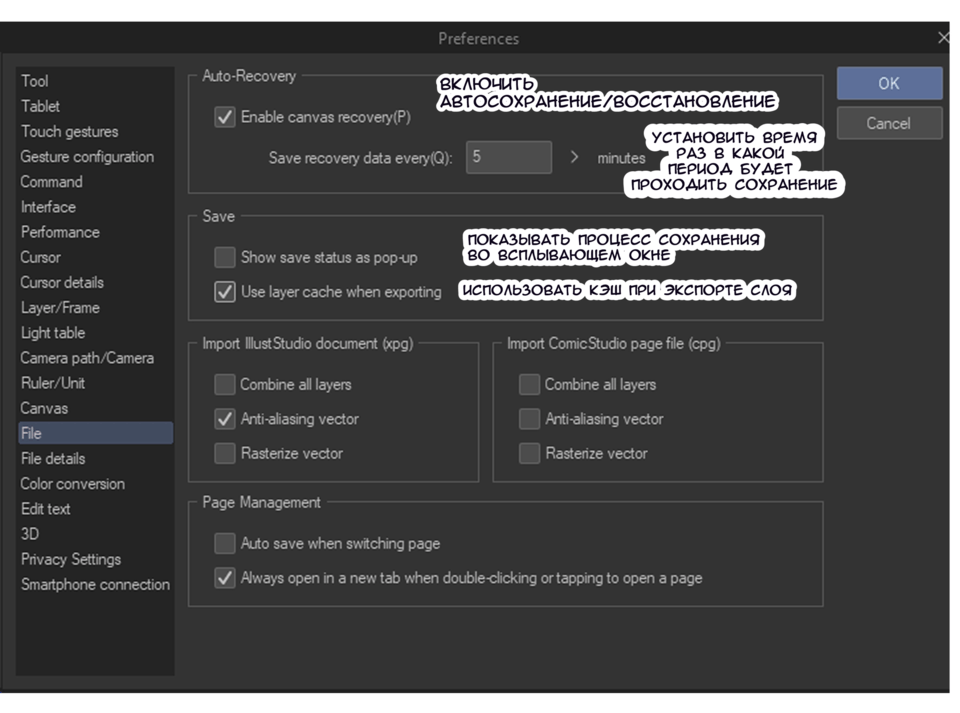Open Color conversion settings
The width and height of the screenshot is (960, 713).
pos(73,484)
